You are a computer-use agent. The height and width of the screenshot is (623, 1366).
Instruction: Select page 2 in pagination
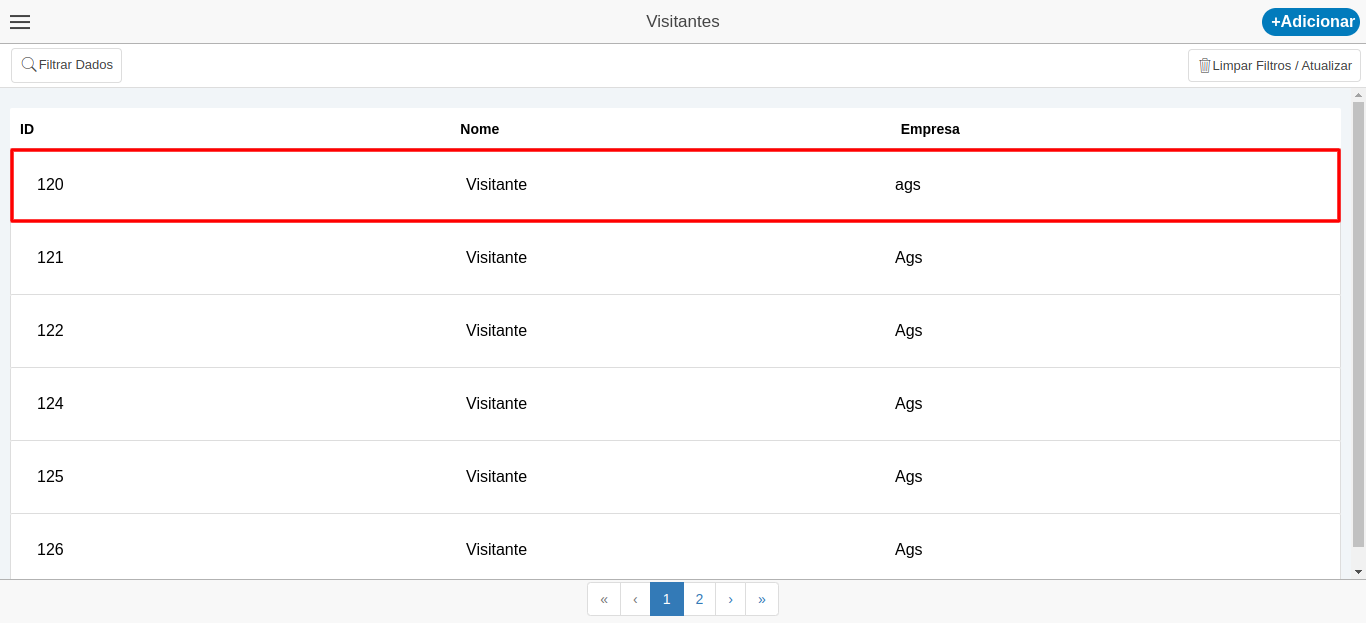tap(699, 599)
